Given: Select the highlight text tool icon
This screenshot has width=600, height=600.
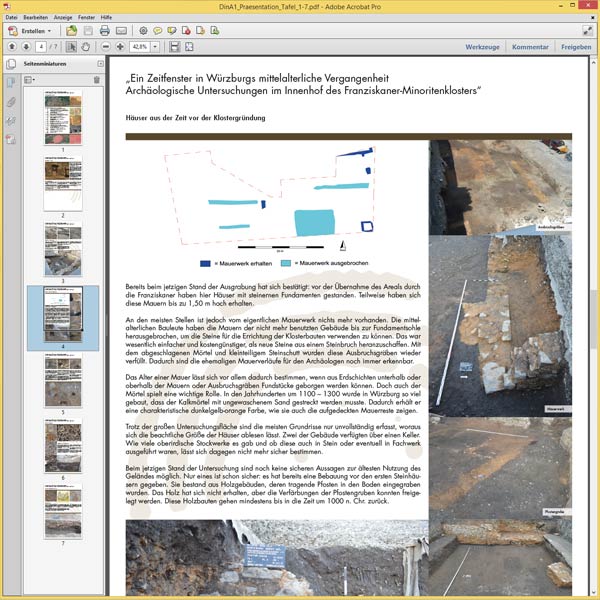Looking at the screenshot, I should (172, 31).
